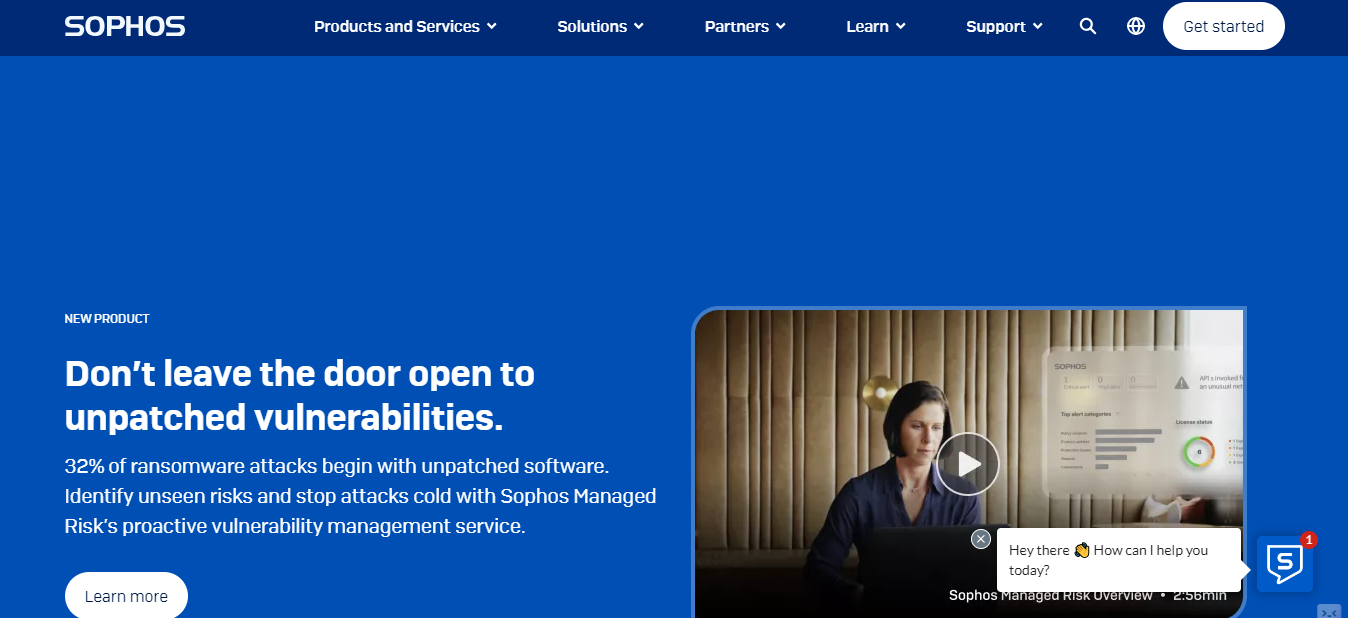Click the Learn more button
This screenshot has width=1348, height=618.
[126, 596]
